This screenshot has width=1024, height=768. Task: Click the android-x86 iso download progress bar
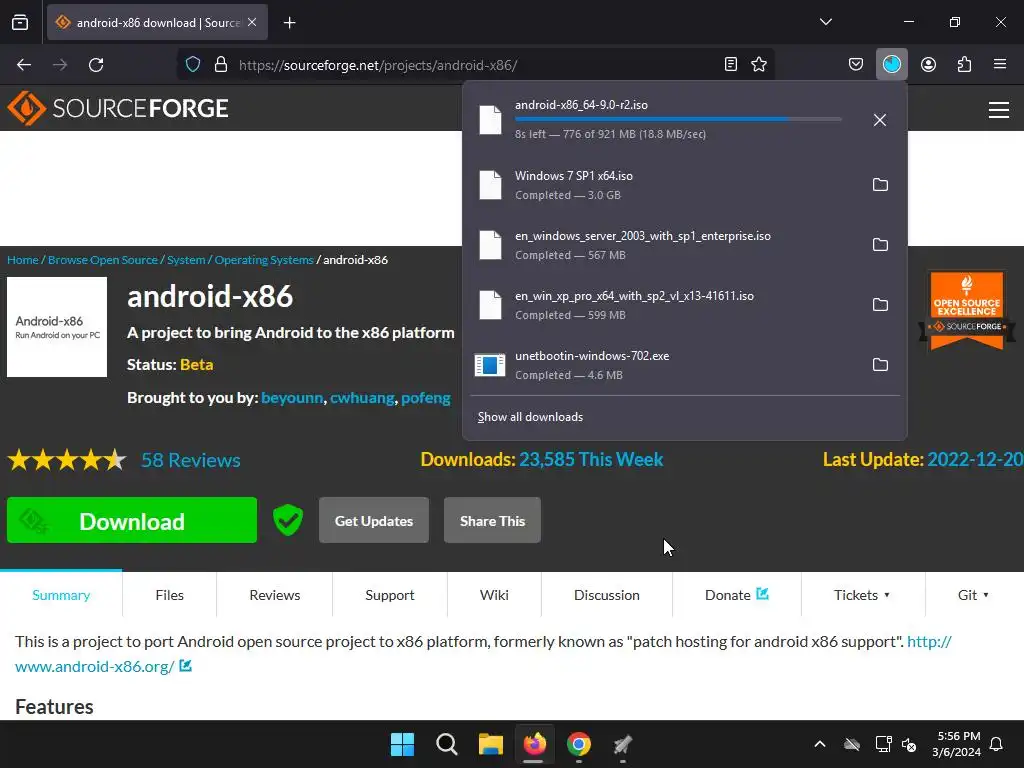click(678, 119)
